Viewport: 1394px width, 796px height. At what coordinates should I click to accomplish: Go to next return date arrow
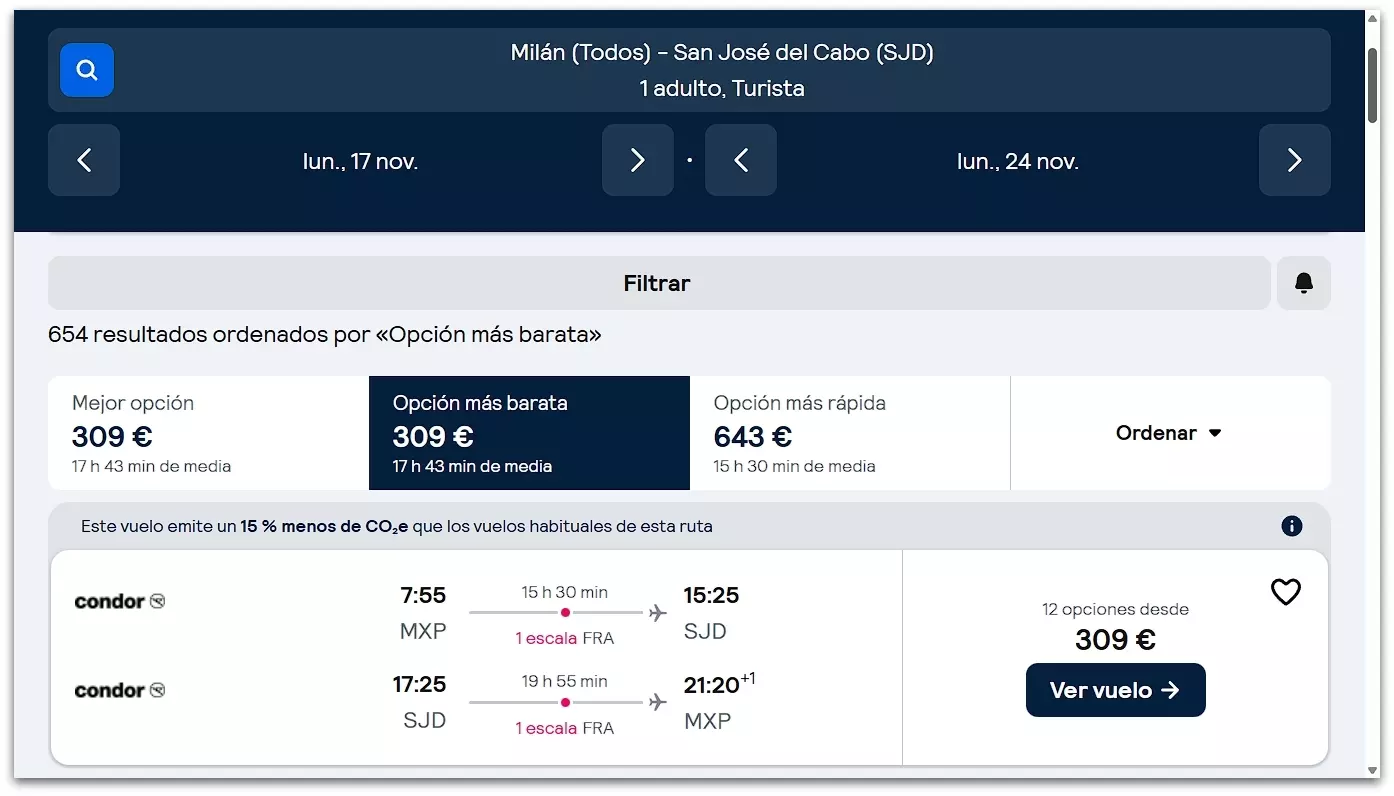(1294, 160)
